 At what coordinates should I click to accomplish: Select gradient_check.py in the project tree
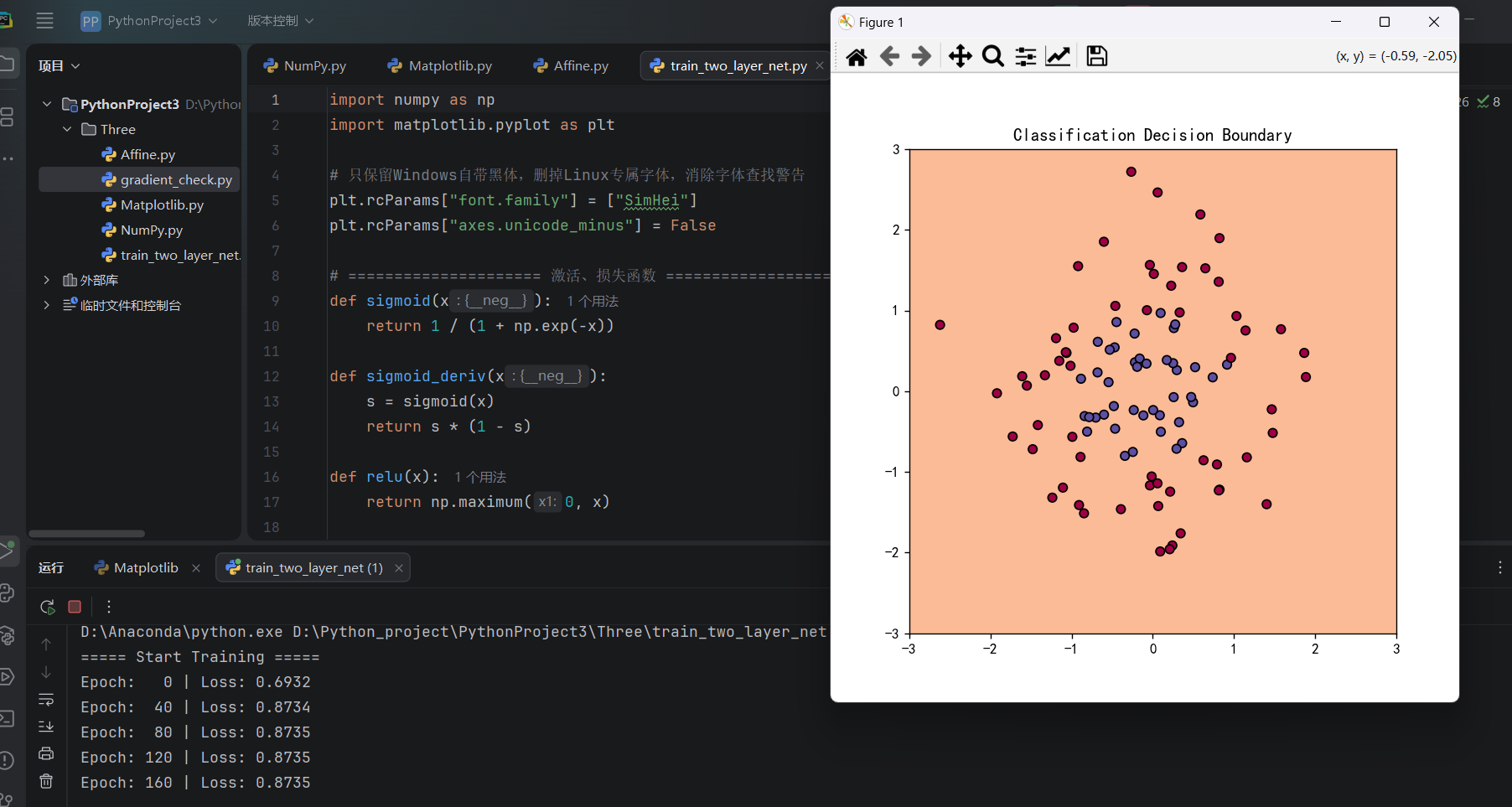tap(139, 179)
